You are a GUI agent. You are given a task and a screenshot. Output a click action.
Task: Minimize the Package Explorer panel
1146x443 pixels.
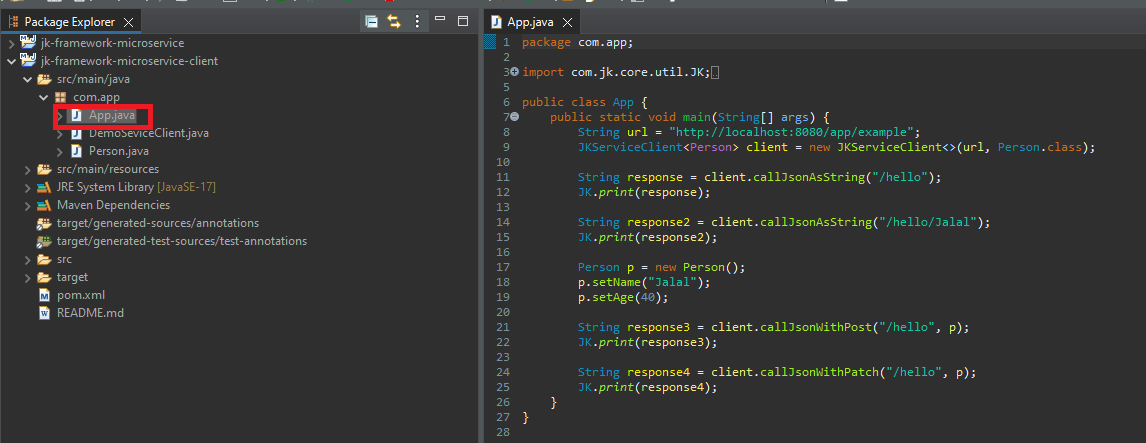point(440,20)
